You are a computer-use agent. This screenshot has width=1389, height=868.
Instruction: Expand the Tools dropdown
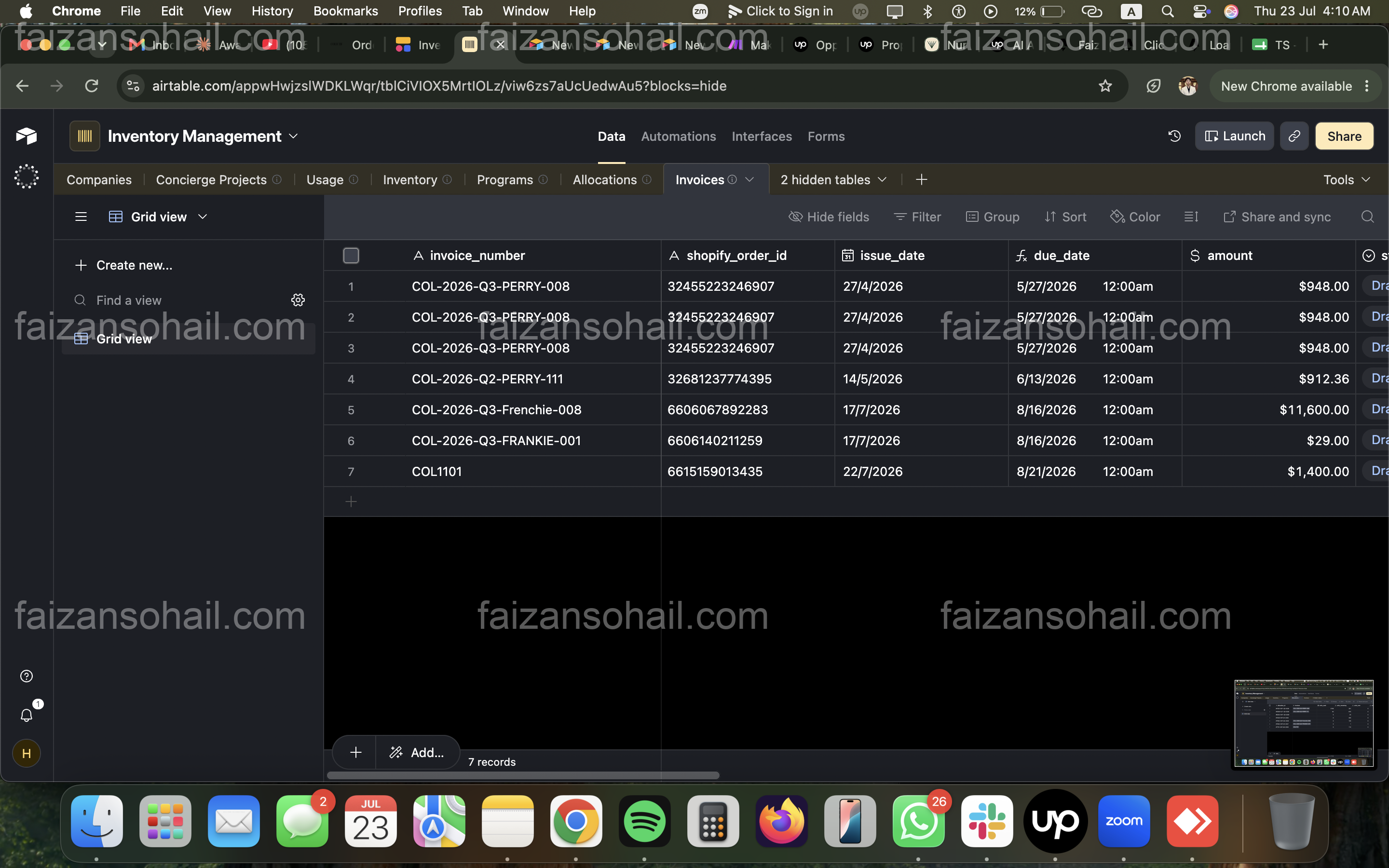1347,180
